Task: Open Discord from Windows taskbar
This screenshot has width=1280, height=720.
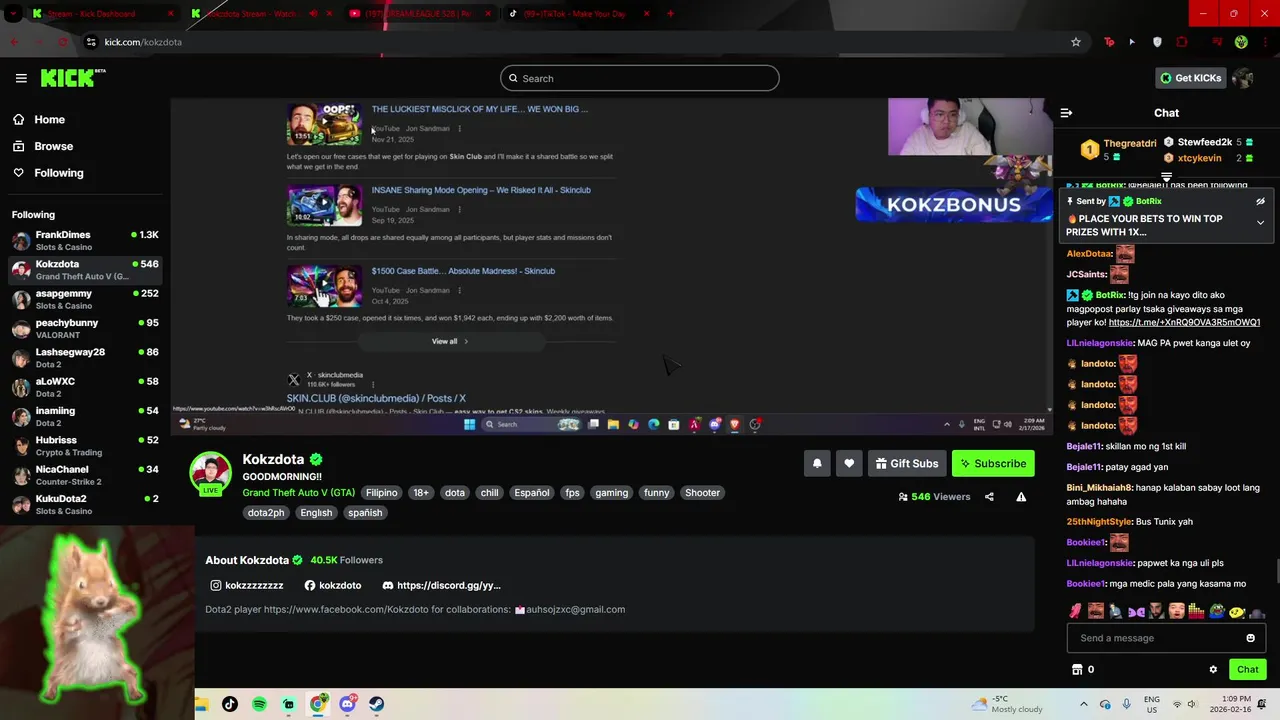Action: 347,704
